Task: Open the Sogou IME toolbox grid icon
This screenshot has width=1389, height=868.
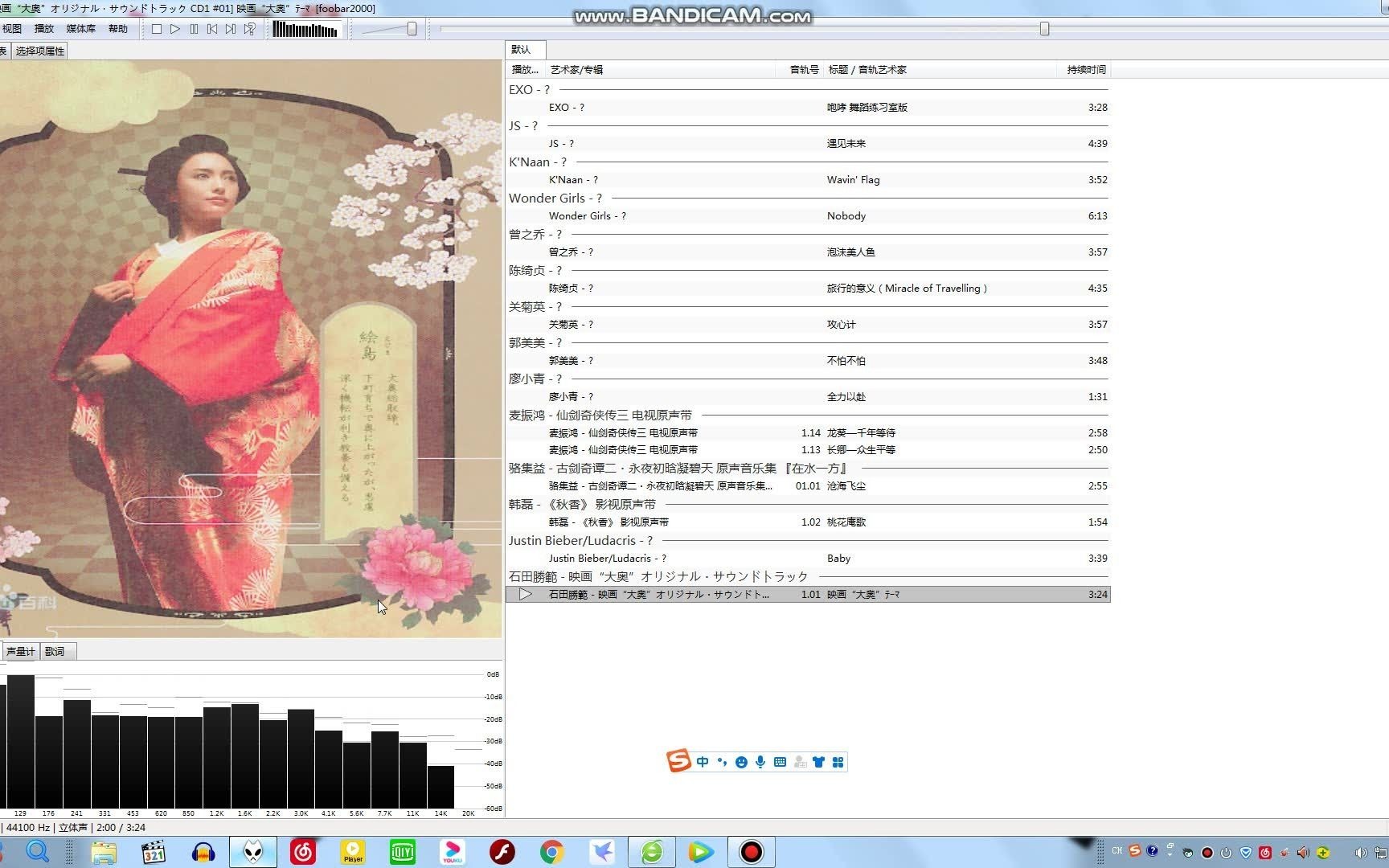Action: tap(838, 762)
